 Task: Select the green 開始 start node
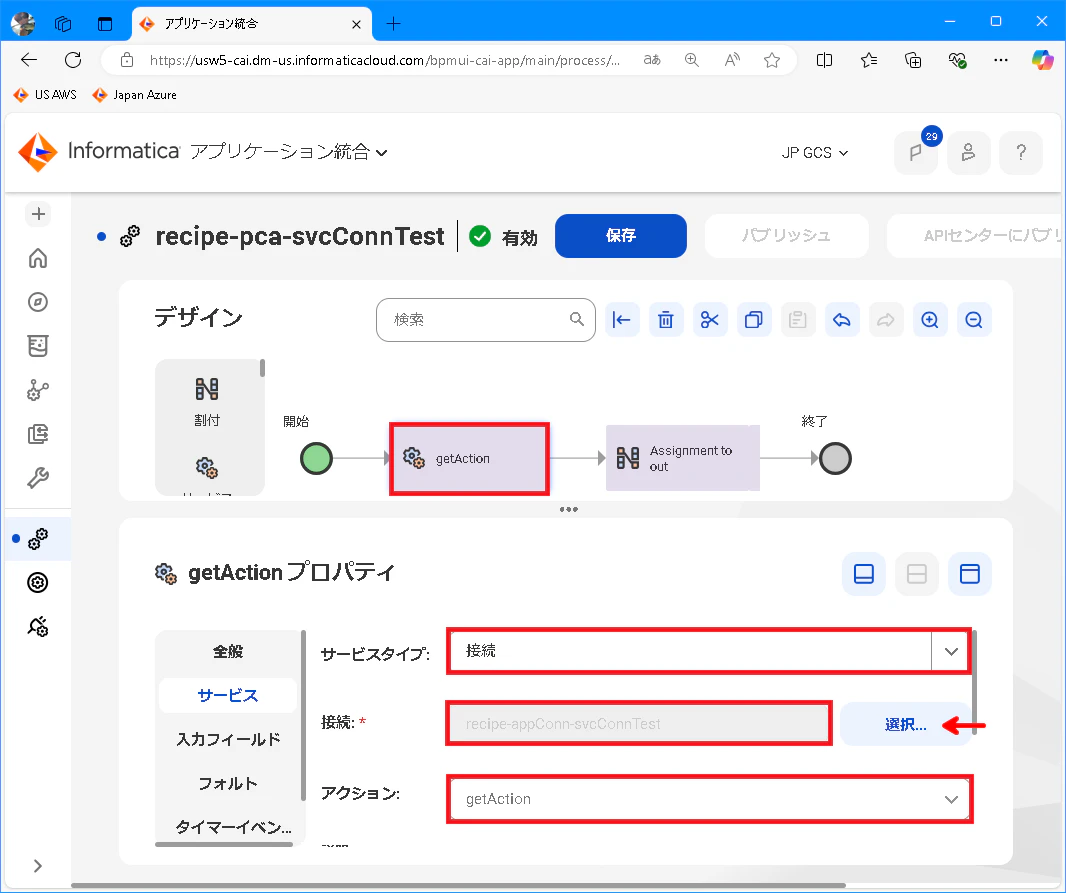pos(316,458)
